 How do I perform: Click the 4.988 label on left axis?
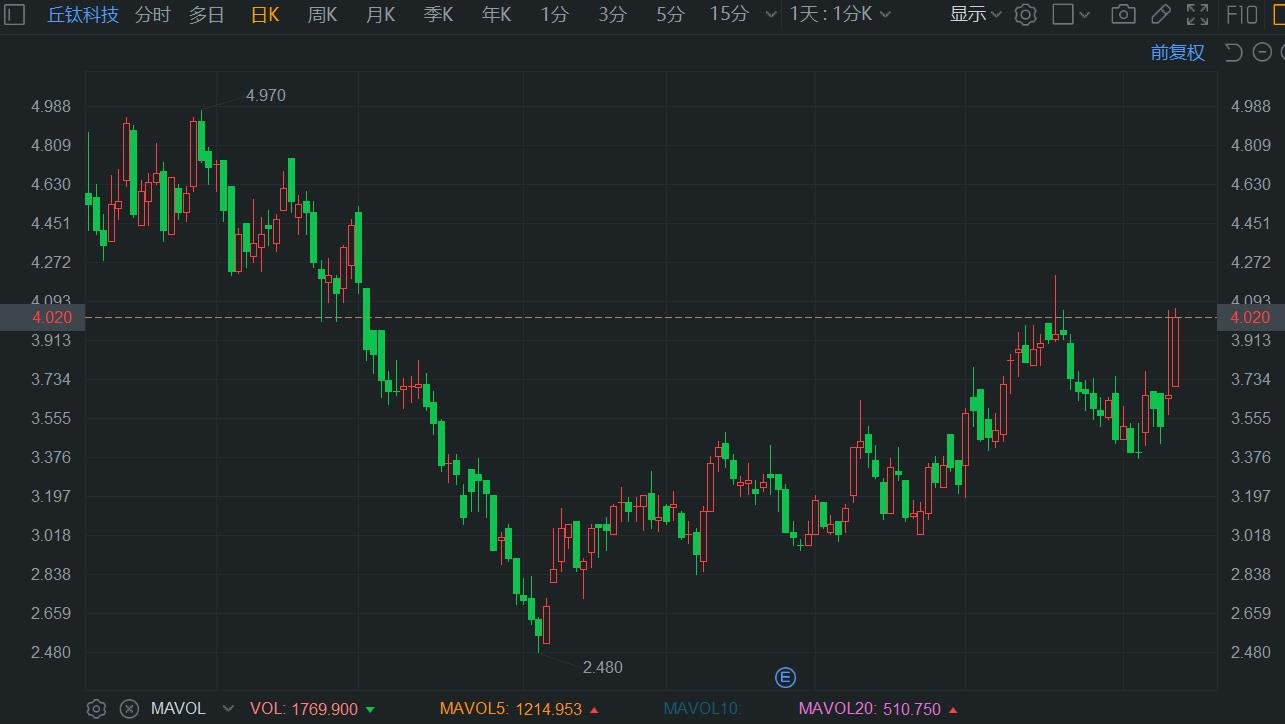[51, 107]
